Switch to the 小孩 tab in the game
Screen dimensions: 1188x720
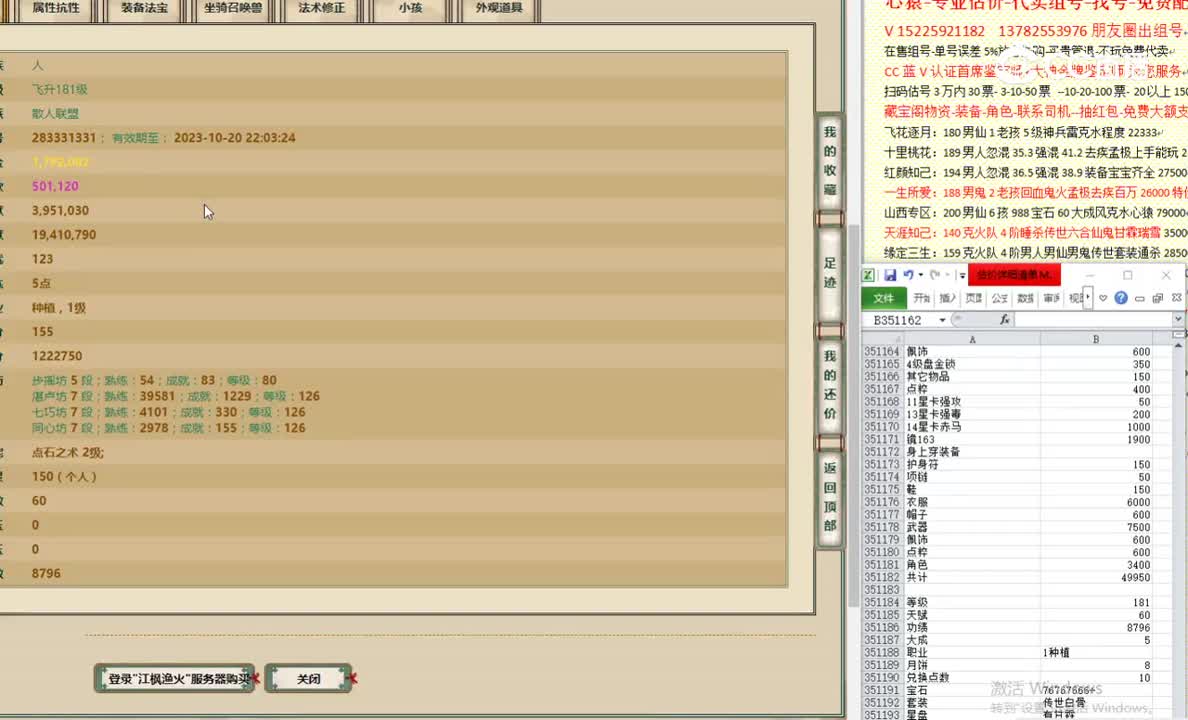pyautogui.click(x=410, y=8)
